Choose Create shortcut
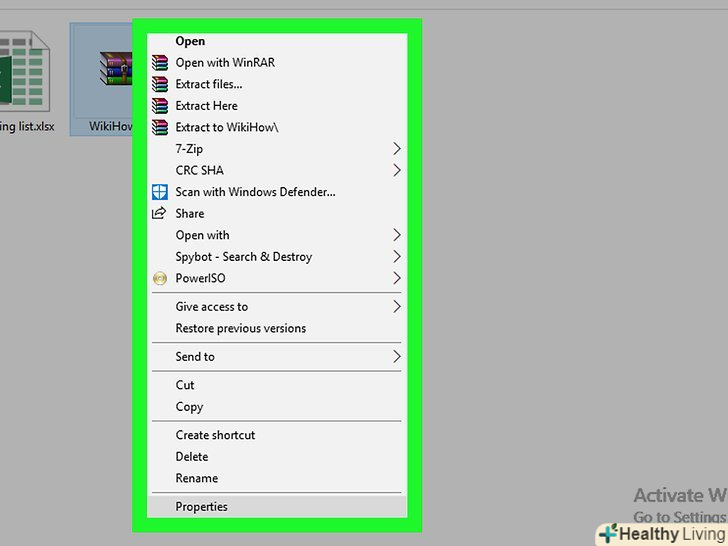 [x=277, y=435]
